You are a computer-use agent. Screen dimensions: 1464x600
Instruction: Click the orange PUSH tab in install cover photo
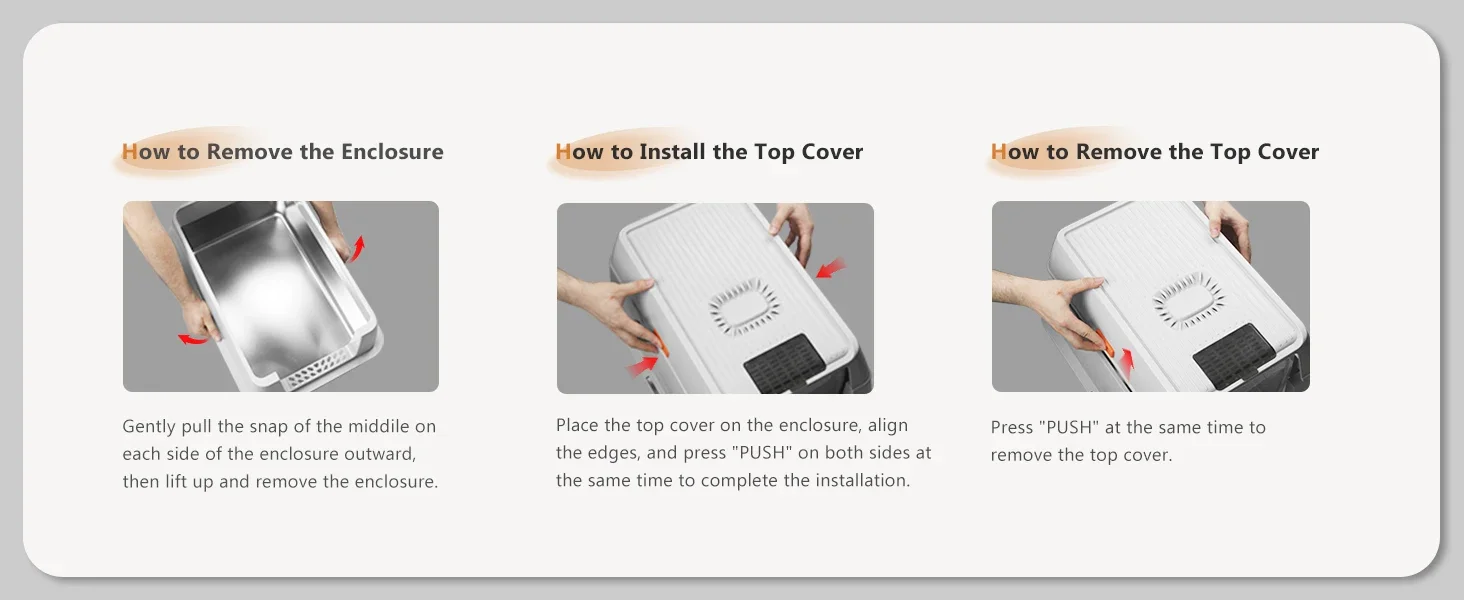point(661,342)
